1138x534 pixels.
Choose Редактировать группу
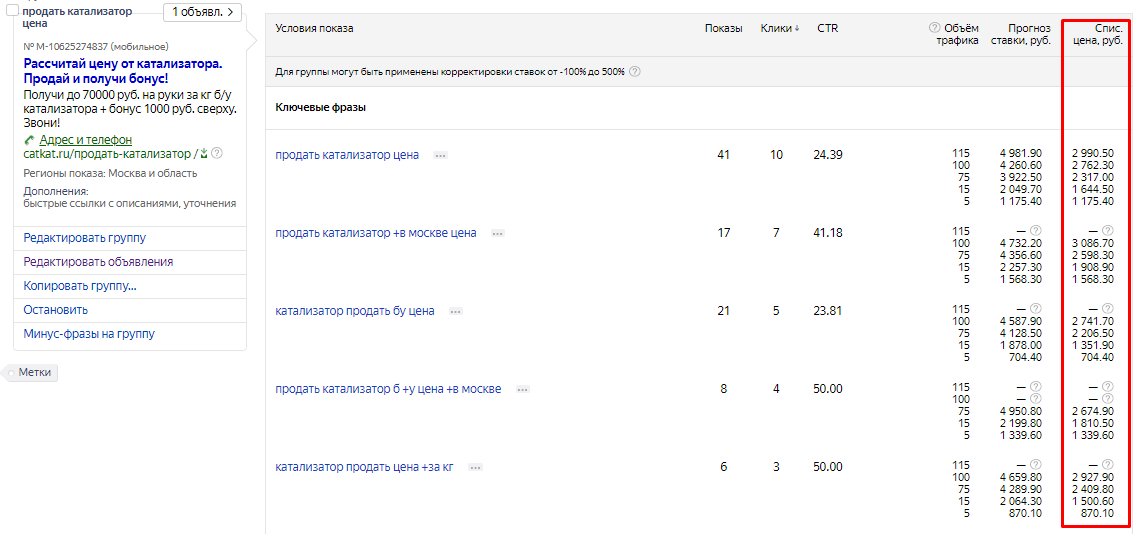[85, 238]
